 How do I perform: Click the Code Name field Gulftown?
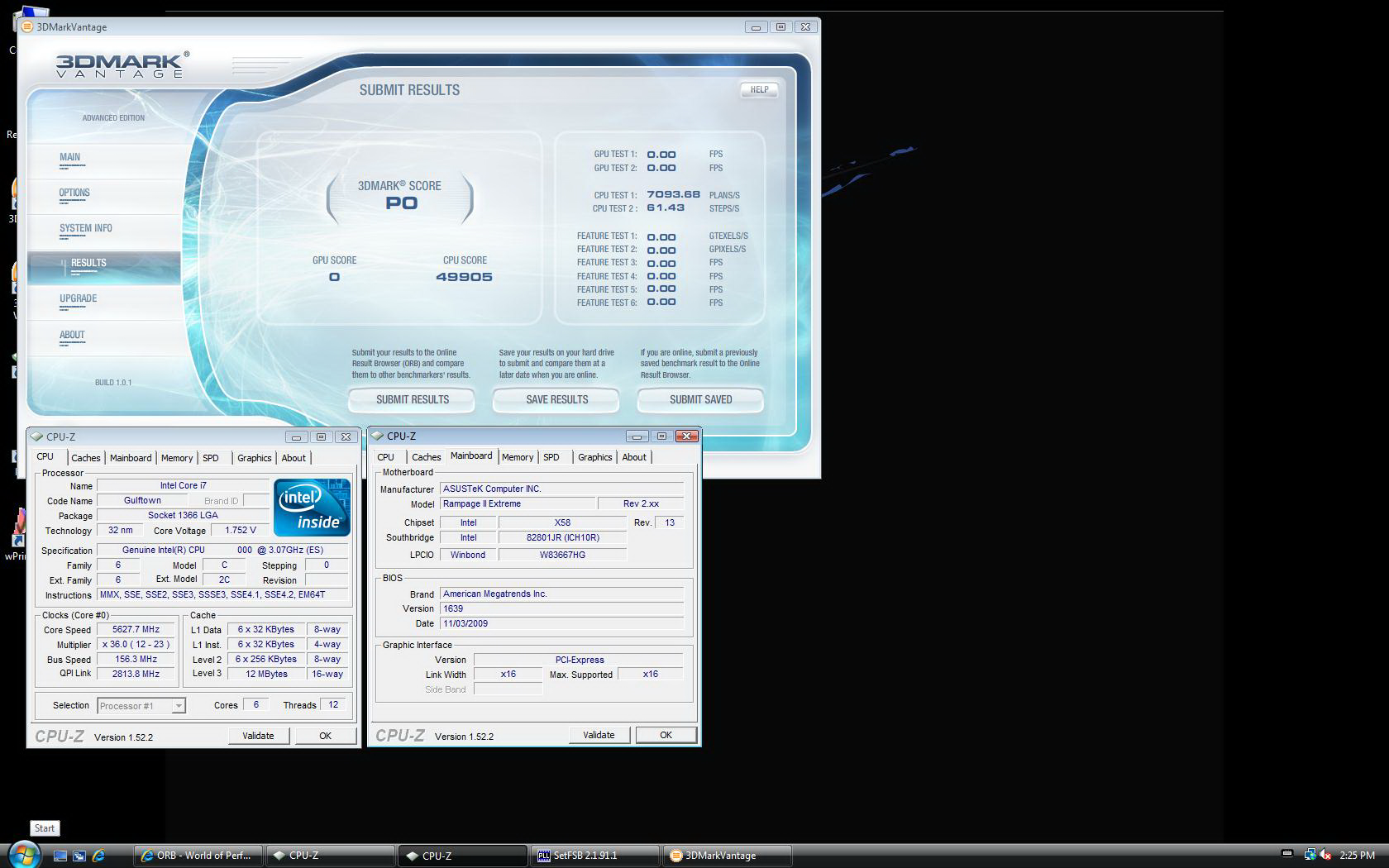click(142, 500)
